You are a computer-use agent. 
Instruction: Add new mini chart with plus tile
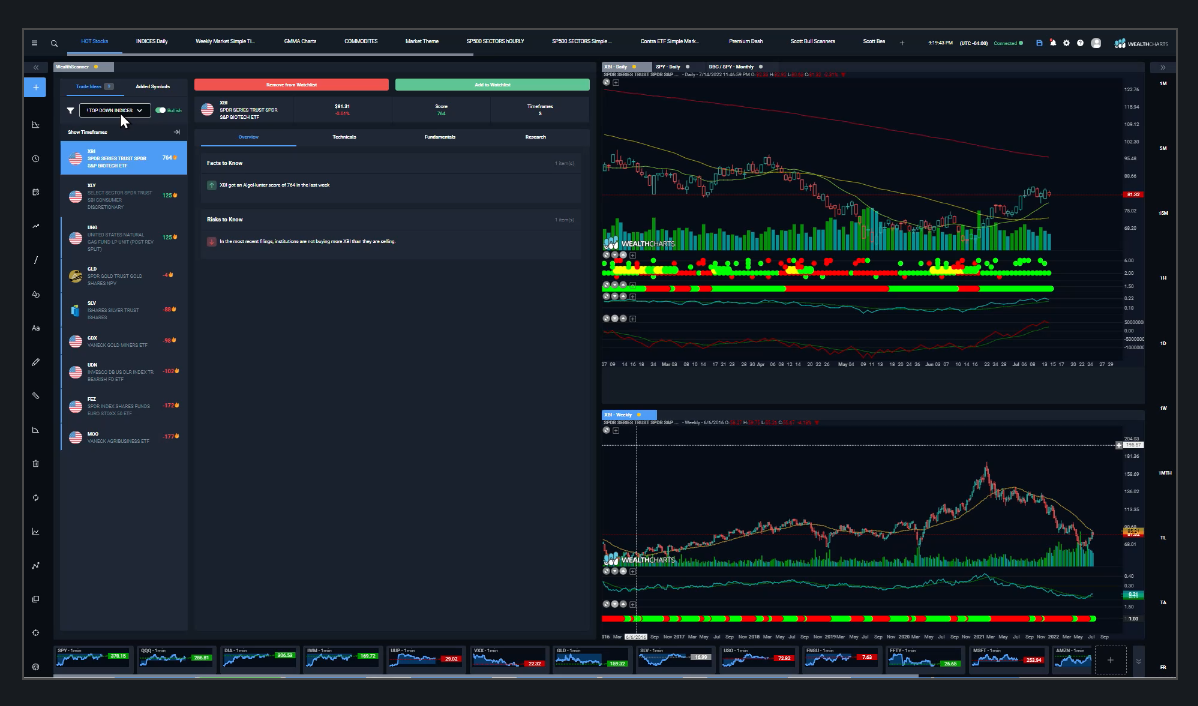pyautogui.click(x=1110, y=659)
